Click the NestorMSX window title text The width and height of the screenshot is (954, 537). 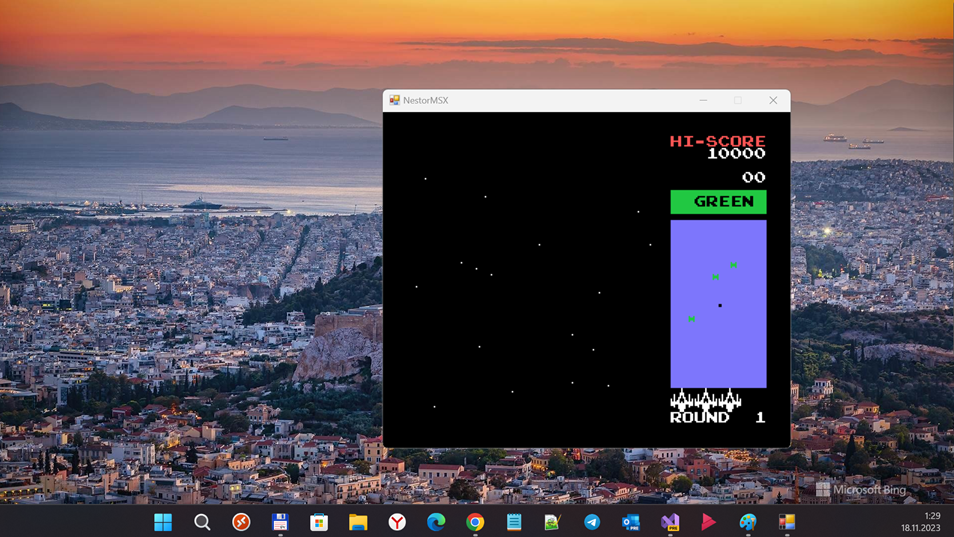tap(425, 100)
